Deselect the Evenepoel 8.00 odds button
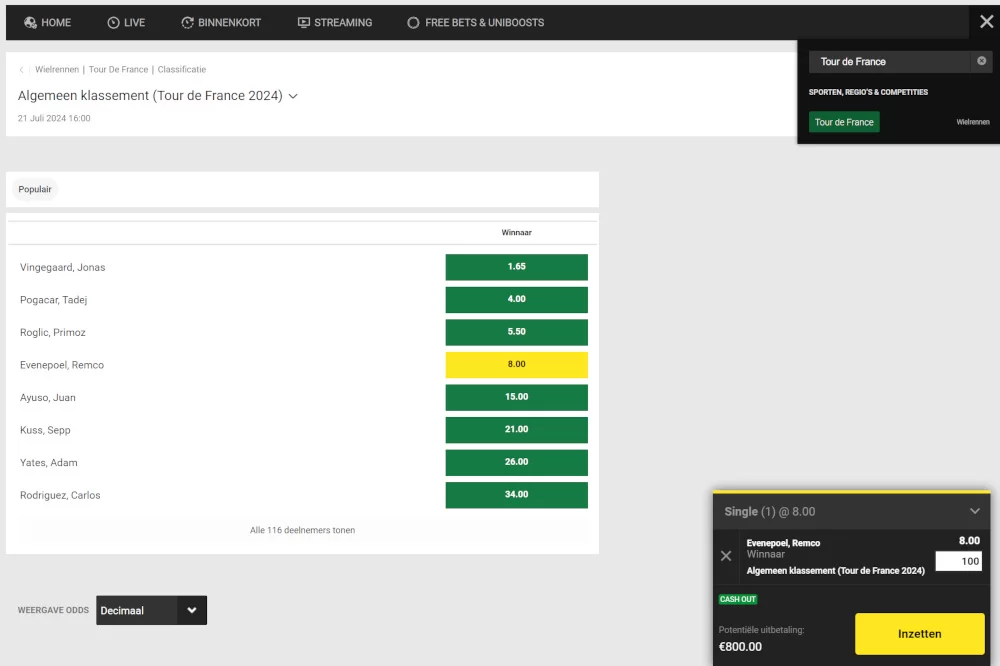Viewport: 1000px width, 666px height. point(517,364)
